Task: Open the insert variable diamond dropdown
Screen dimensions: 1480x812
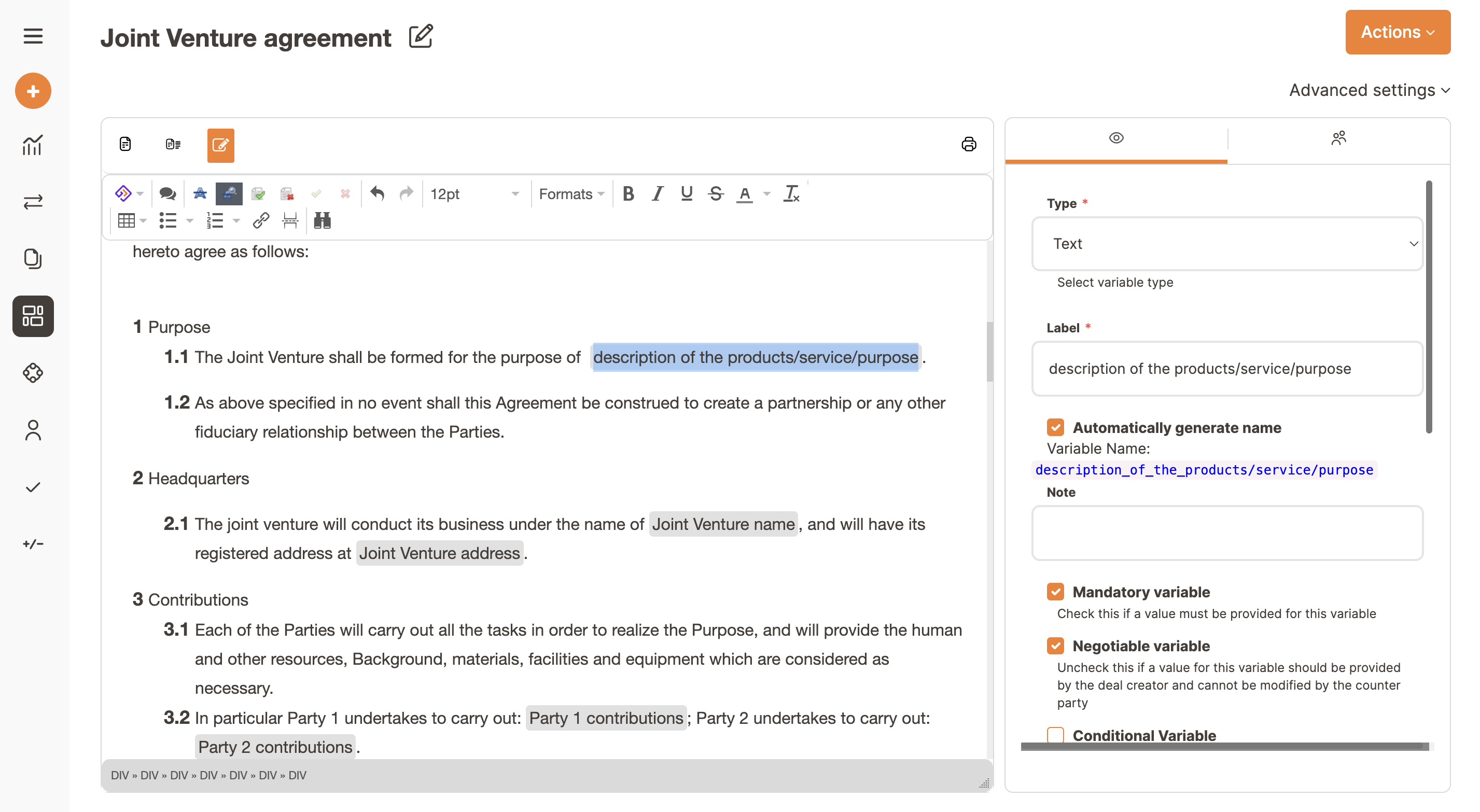Action: (129, 193)
